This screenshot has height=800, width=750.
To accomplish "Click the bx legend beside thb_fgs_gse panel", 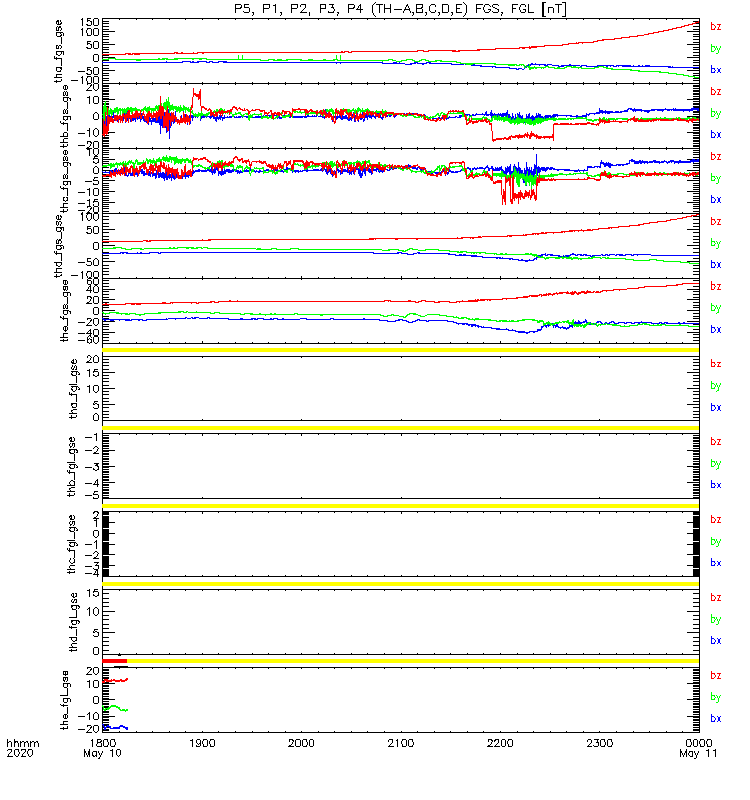I will (x=716, y=135).
